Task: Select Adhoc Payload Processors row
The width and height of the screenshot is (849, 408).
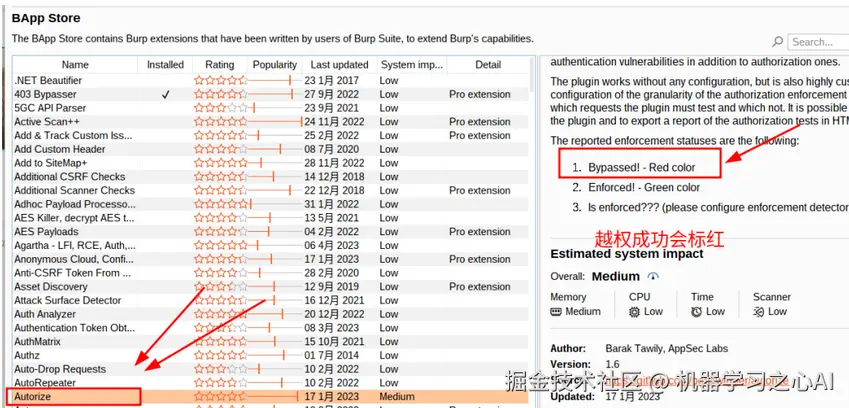Action: [271, 204]
